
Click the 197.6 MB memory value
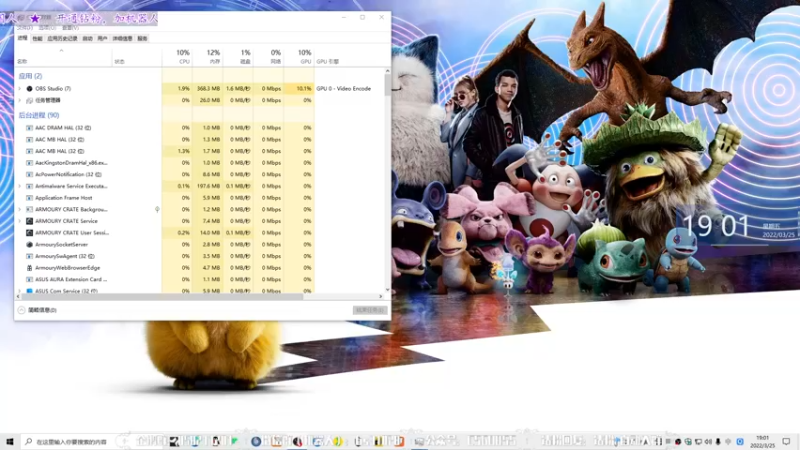[x=208, y=186]
